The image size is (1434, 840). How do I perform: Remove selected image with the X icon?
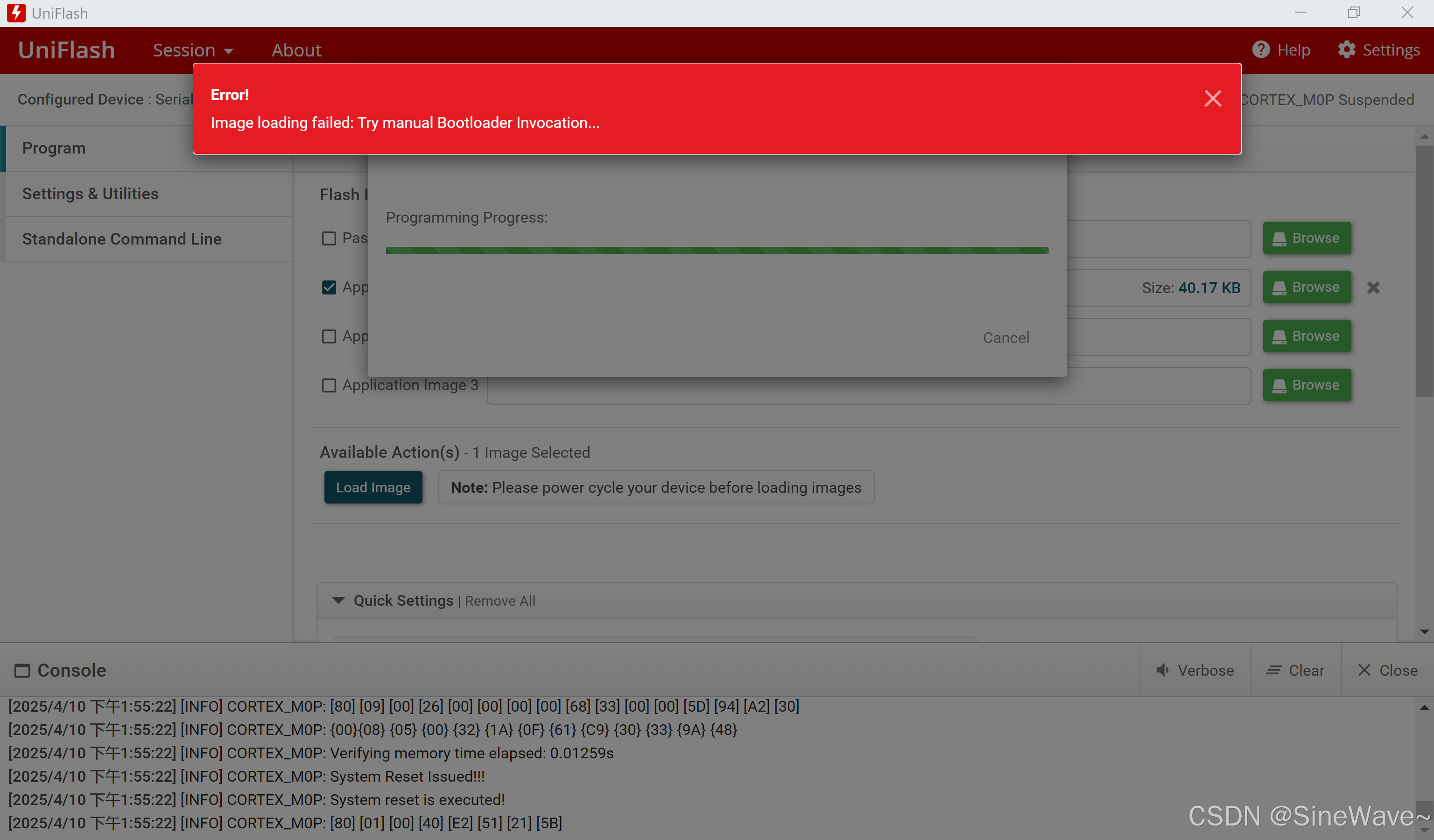point(1373,288)
